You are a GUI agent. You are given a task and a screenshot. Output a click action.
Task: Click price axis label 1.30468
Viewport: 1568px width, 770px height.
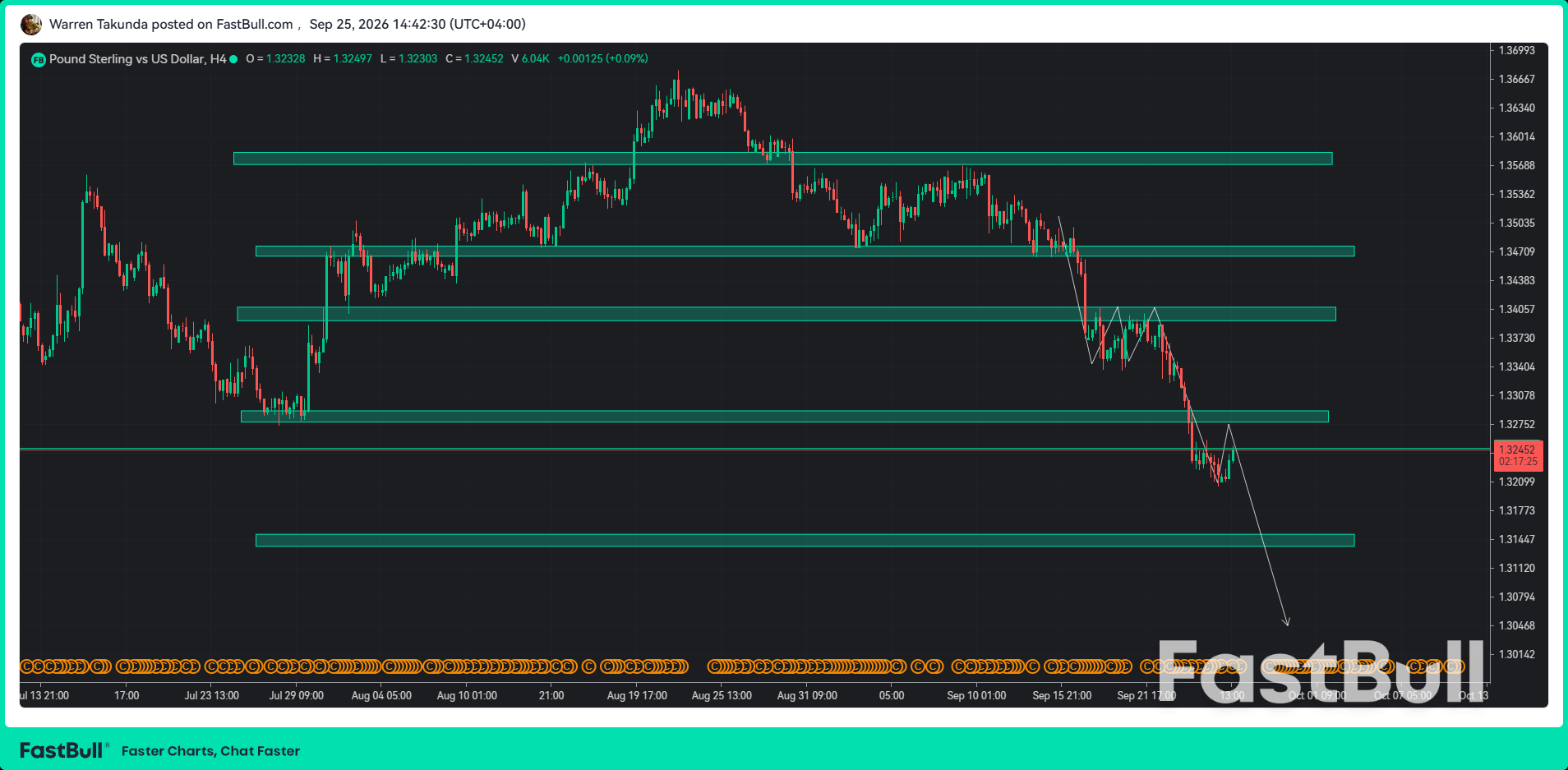[x=1517, y=625]
